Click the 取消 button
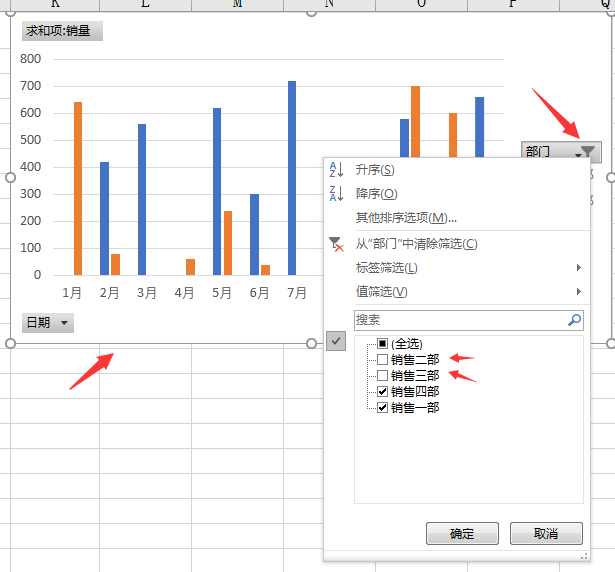Image resolution: width=615 pixels, height=572 pixels. [546, 534]
